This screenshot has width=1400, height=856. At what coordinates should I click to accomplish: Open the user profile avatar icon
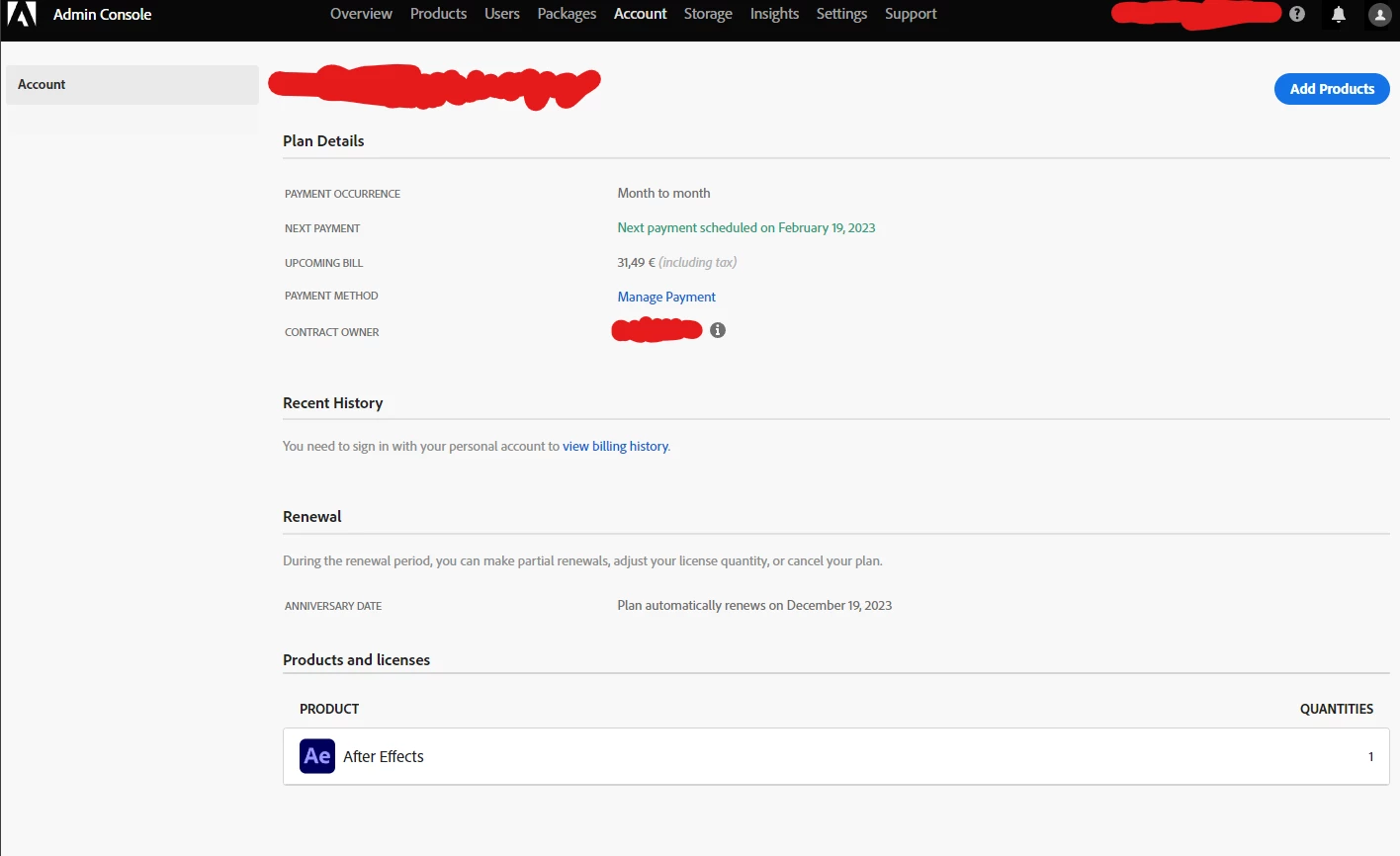pyautogui.click(x=1380, y=15)
